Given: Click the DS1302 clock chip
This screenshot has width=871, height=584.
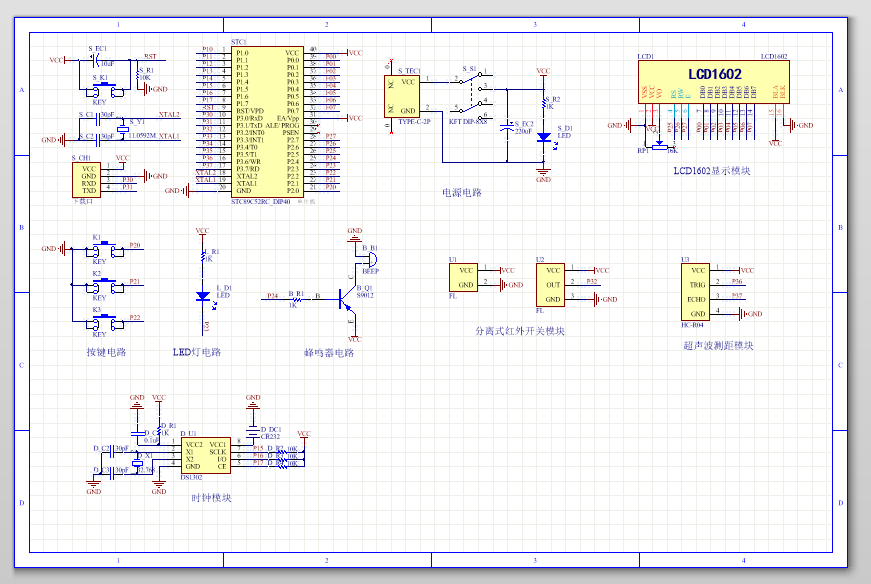Looking at the screenshot, I should [206, 455].
